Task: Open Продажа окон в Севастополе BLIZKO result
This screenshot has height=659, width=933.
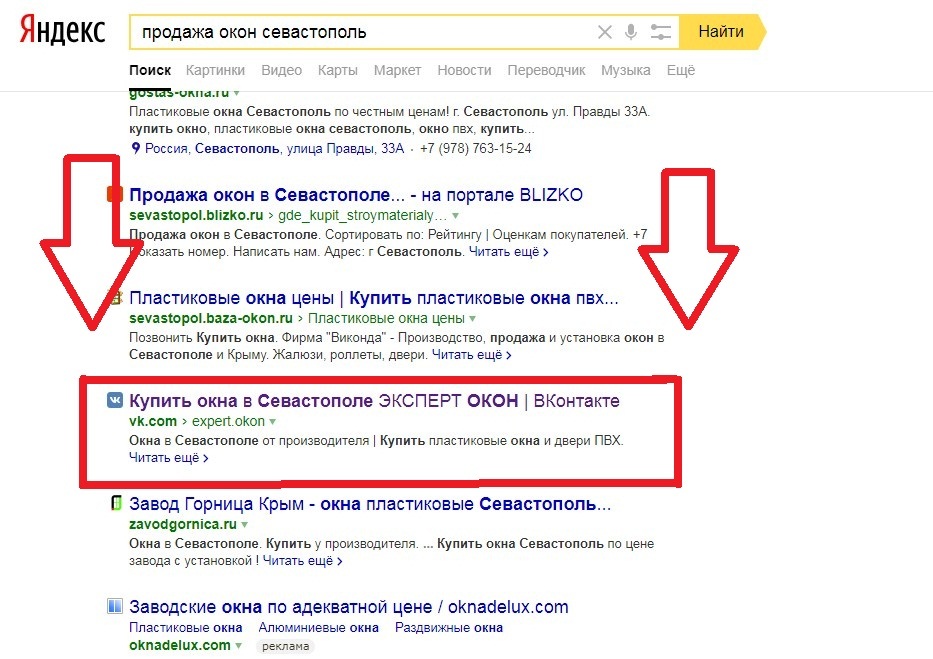Action: coord(356,194)
